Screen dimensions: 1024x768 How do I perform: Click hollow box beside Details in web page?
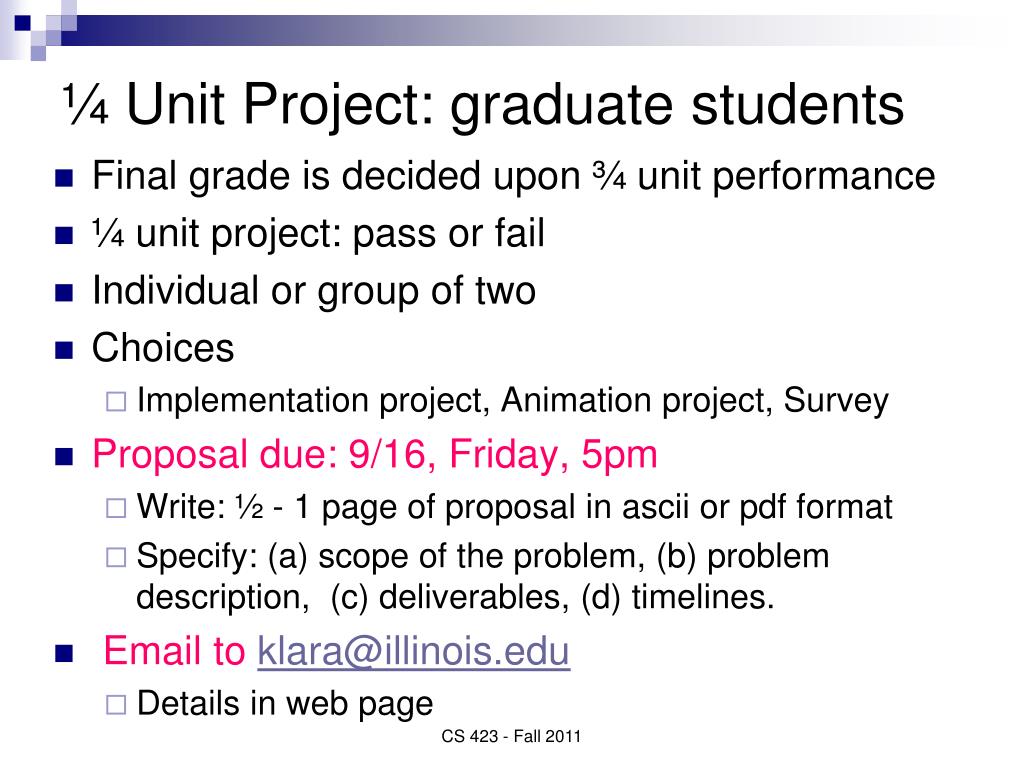pyautogui.click(x=116, y=705)
